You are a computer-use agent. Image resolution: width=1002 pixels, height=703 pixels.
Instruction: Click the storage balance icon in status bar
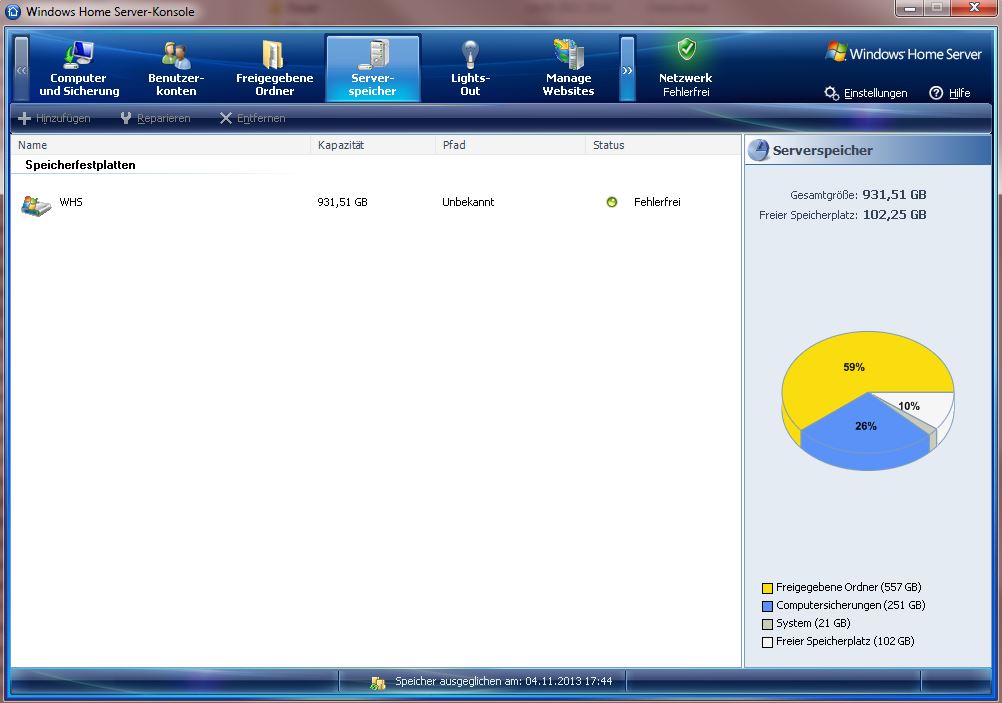click(x=378, y=683)
